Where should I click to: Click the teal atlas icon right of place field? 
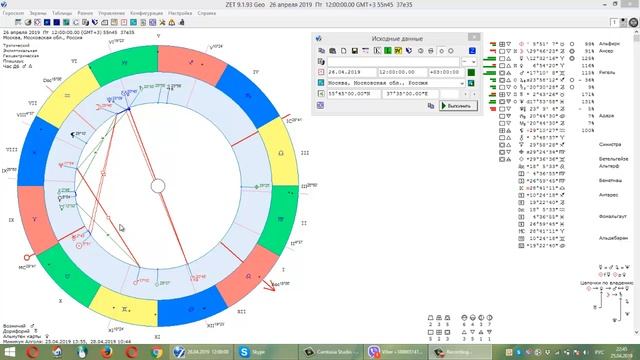(x=471, y=83)
